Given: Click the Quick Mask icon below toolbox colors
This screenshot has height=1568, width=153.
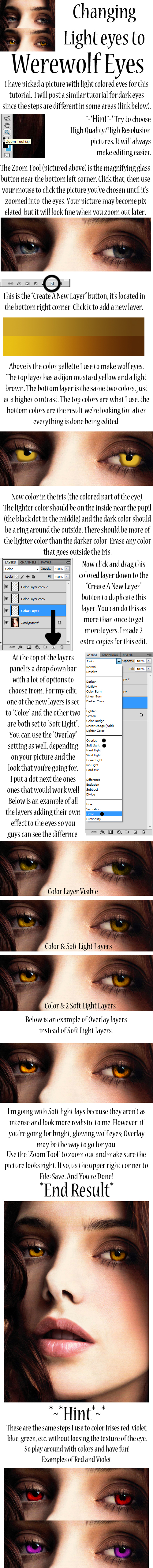Looking at the screenshot, I should [7, 155].
